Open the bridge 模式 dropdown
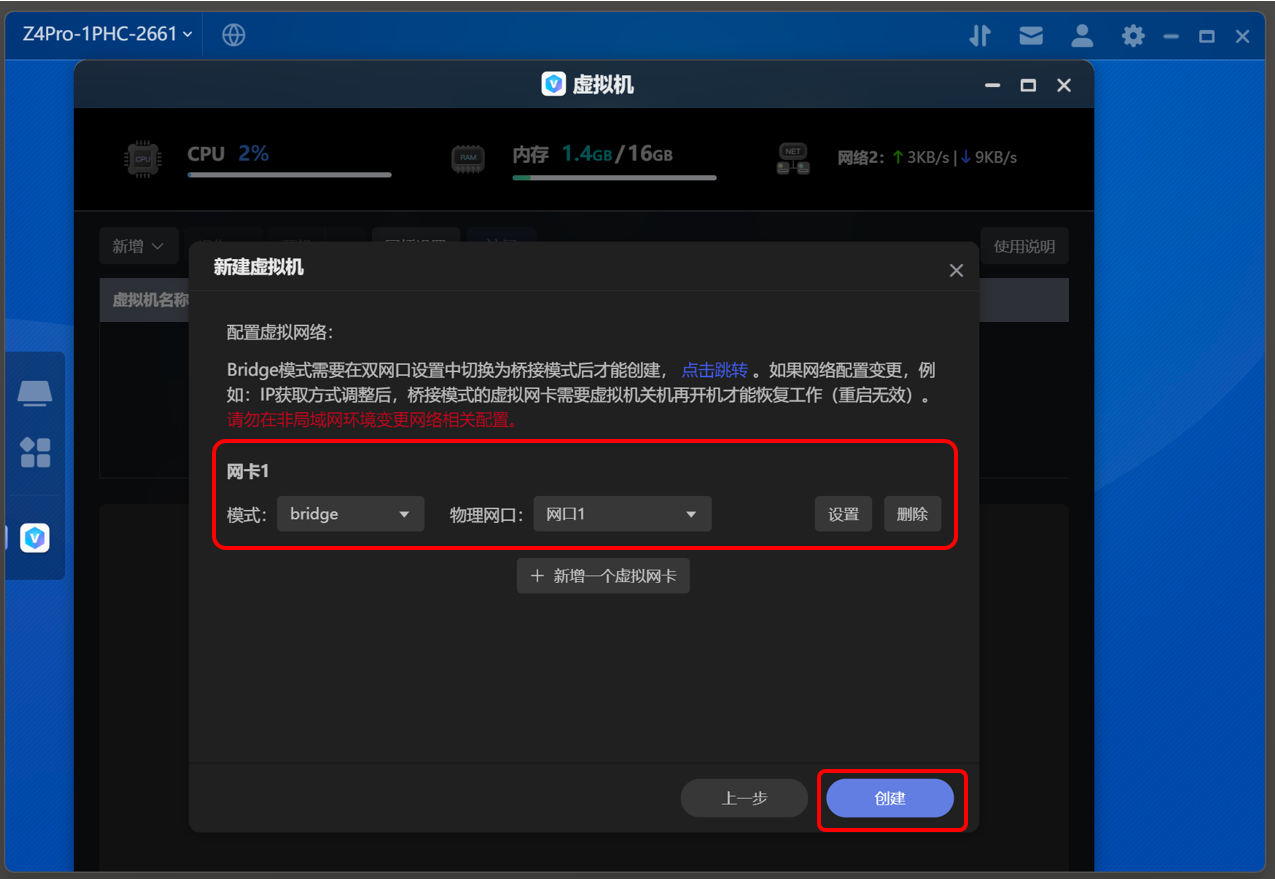This screenshot has width=1275, height=879. coord(350,513)
